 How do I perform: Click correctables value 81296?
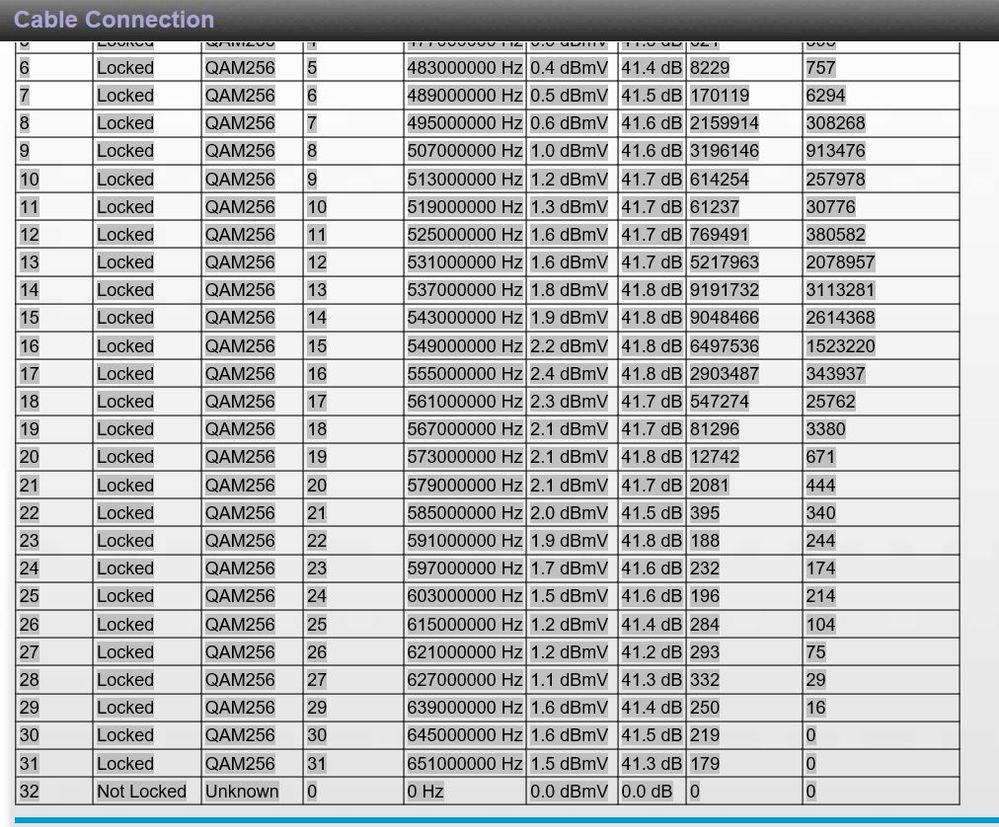click(714, 429)
